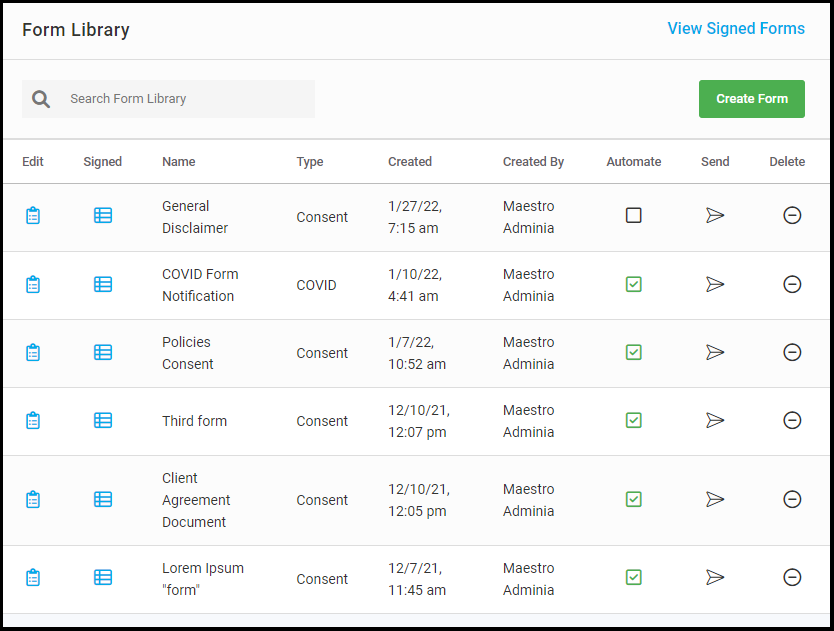Click the Create Form button

[752, 99]
